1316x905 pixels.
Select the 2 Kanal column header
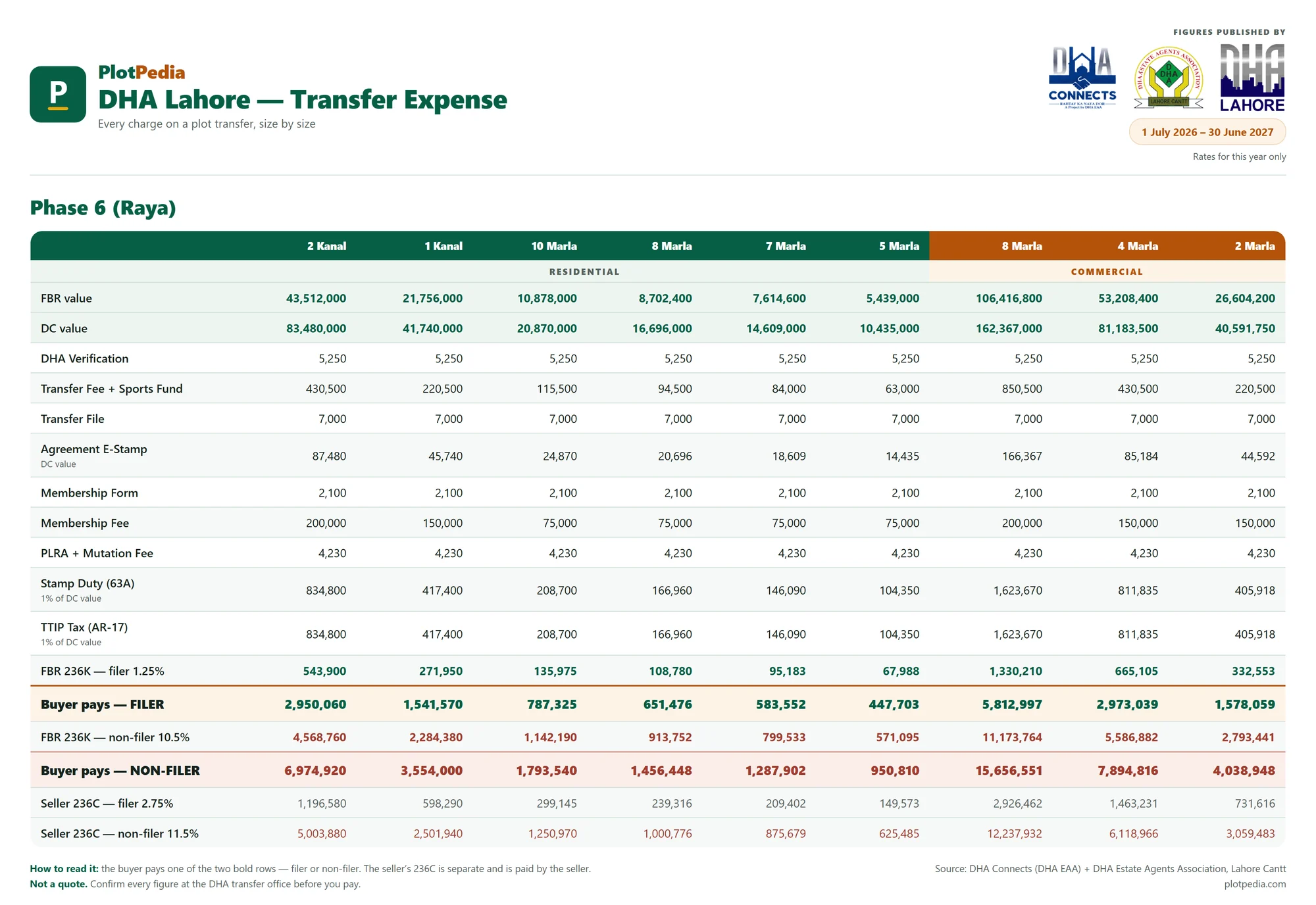326,246
